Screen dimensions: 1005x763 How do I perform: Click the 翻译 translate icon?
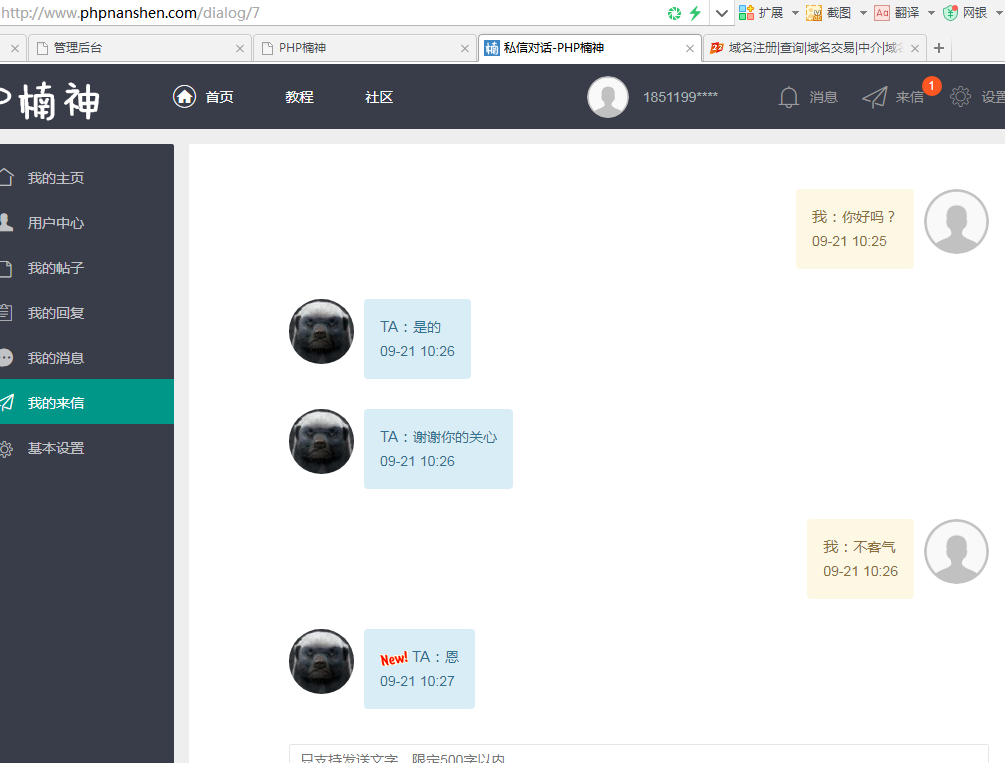click(883, 13)
